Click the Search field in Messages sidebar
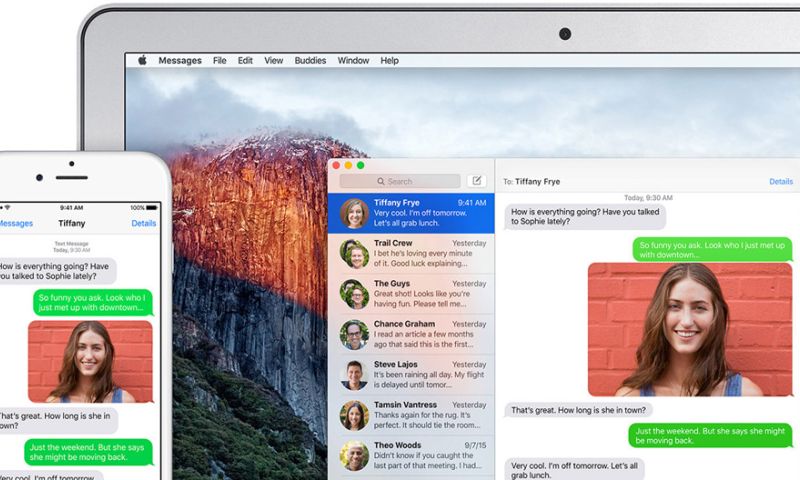Image resolution: width=800 pixels, height=480 pixels. [x=400, y=181]
